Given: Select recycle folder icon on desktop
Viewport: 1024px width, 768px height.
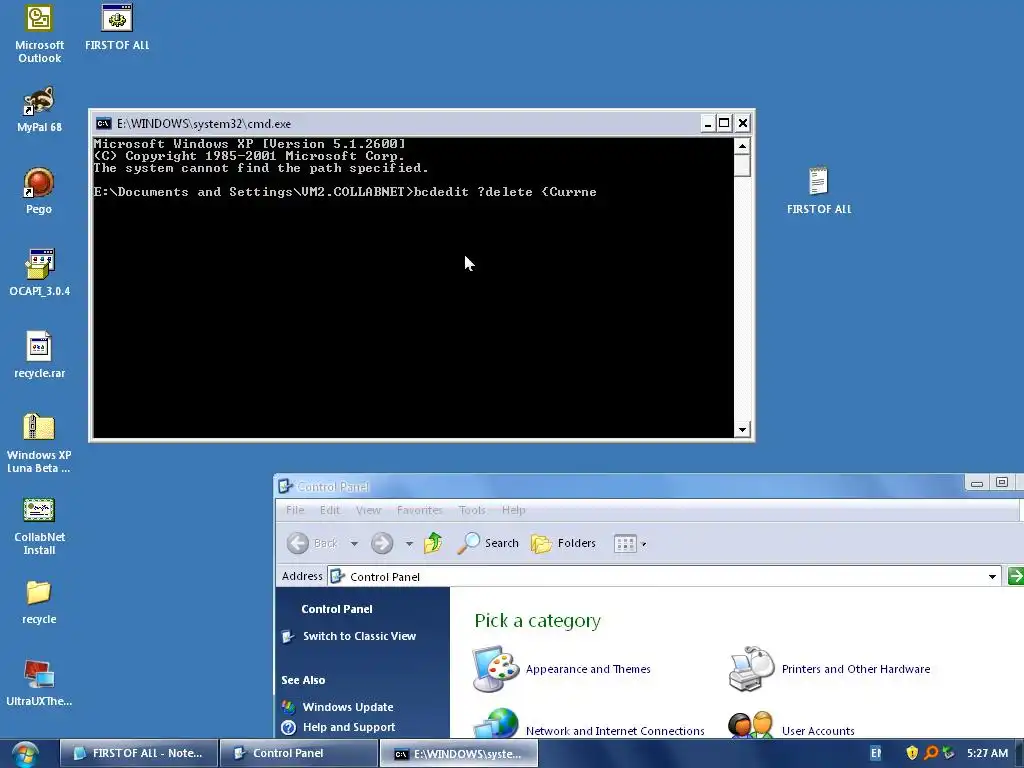Looking at the screenshot, I should coord(39,602).
